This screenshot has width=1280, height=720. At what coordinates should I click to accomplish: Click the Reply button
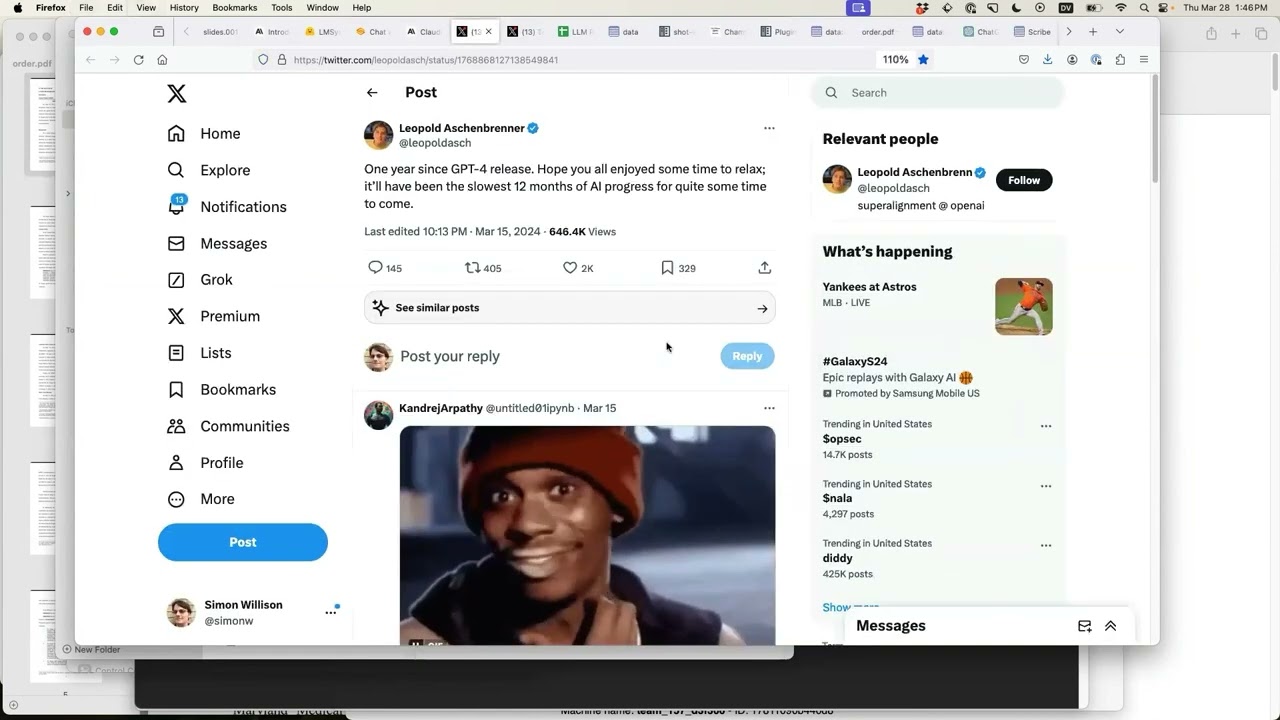(x=747, y=356)
